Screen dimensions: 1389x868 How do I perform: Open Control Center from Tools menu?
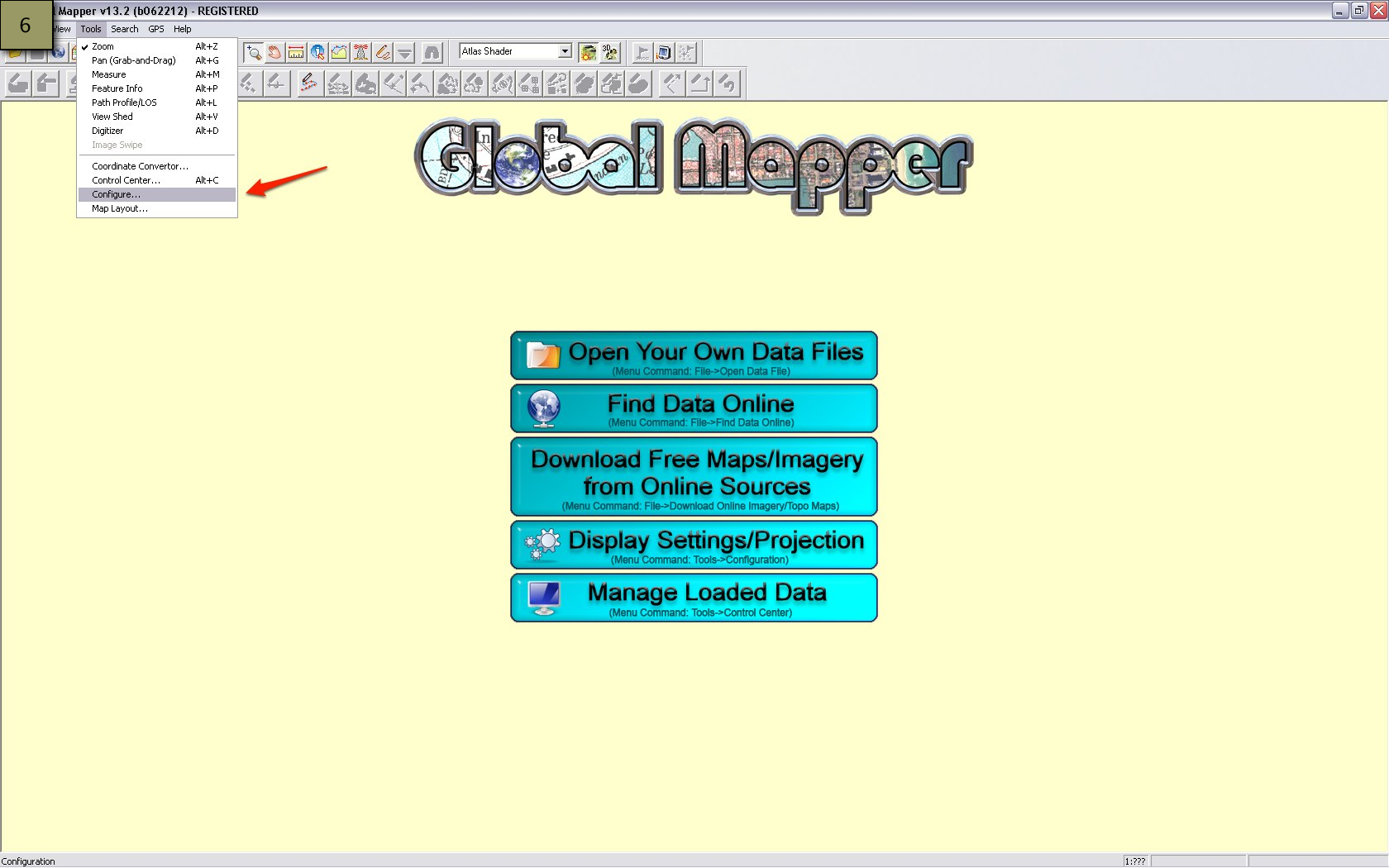pos(157,180)
